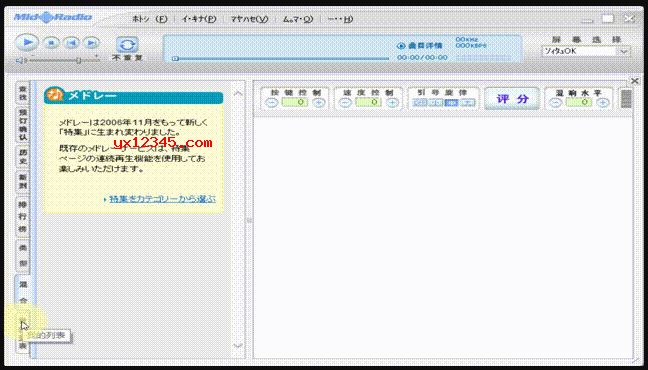Viewport: 648px width, 370px height.
Task: Select fourth 引导旋律 guide melody option
Action: pyautogui.click(x=467, y=103)
